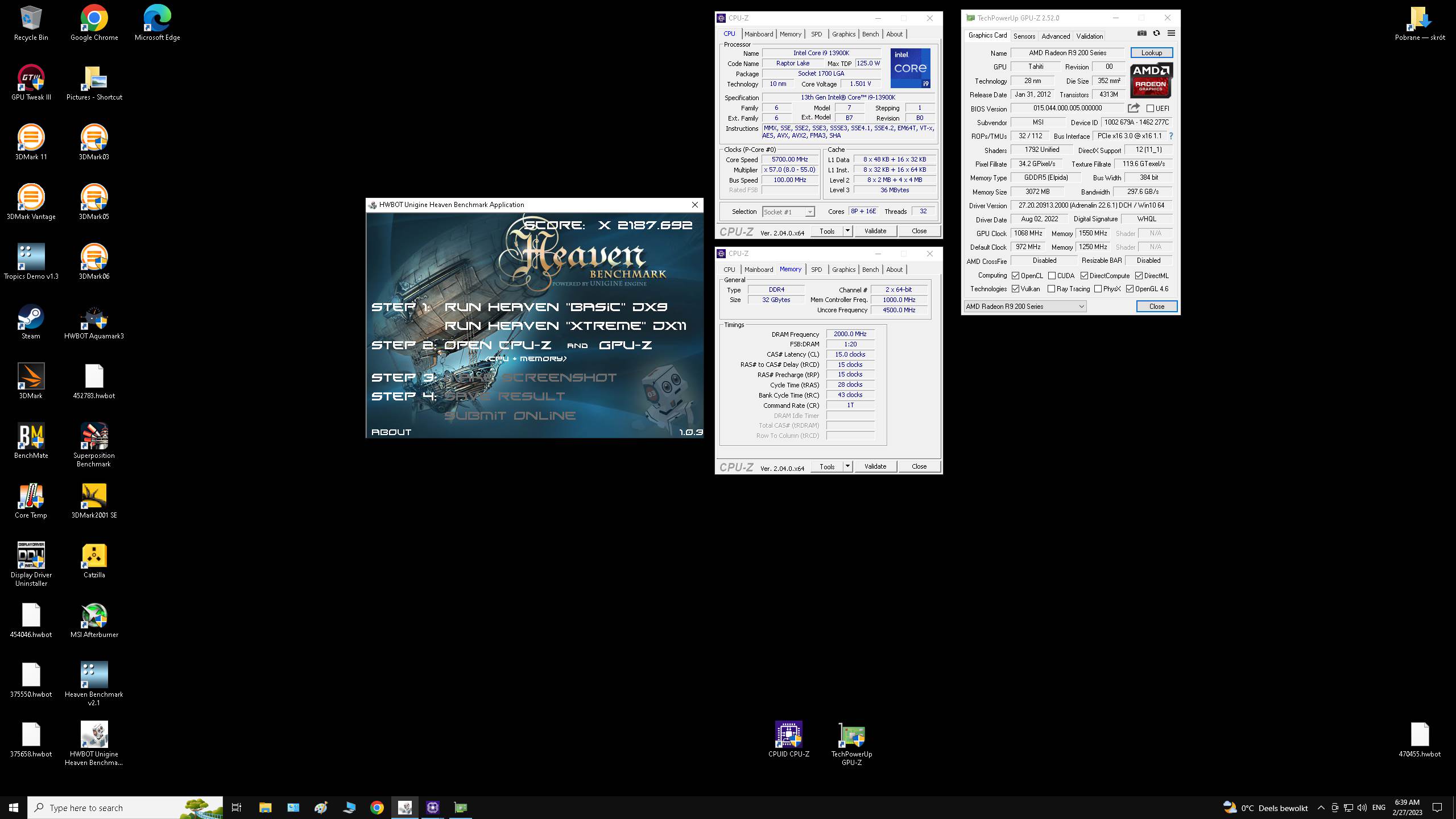Open weather widget in taskbar
This screenshot has width=1456, height=819.
tap(1265, 808)
